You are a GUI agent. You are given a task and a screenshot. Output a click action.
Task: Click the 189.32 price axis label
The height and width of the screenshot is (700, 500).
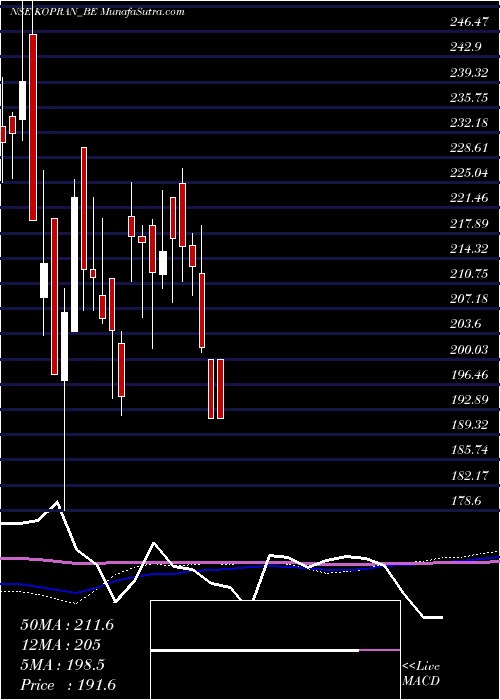(x=469, y=425)
